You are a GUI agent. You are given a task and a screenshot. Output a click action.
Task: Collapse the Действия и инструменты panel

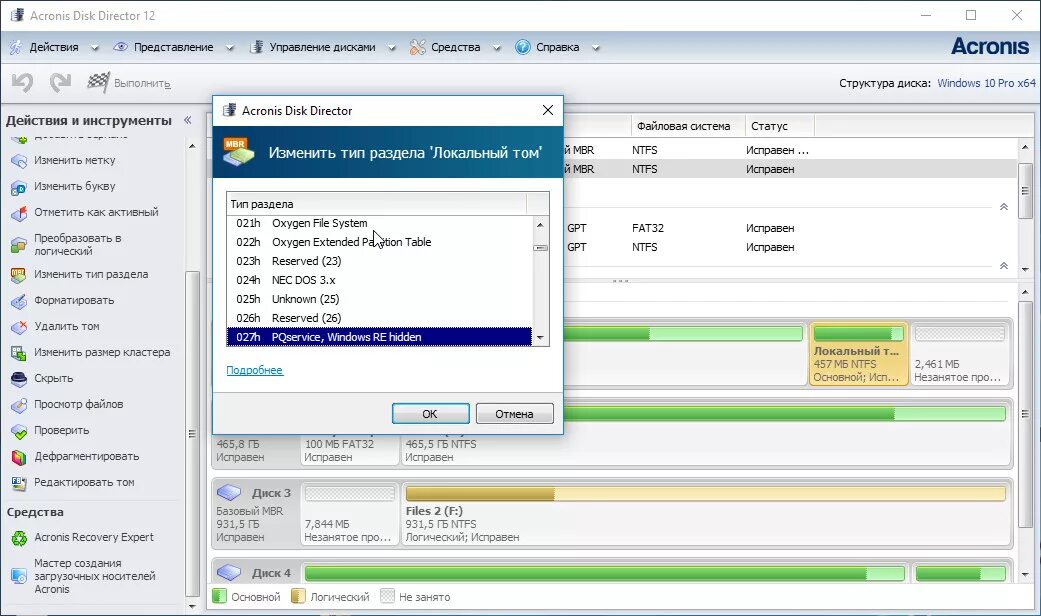tap(188, 120)
